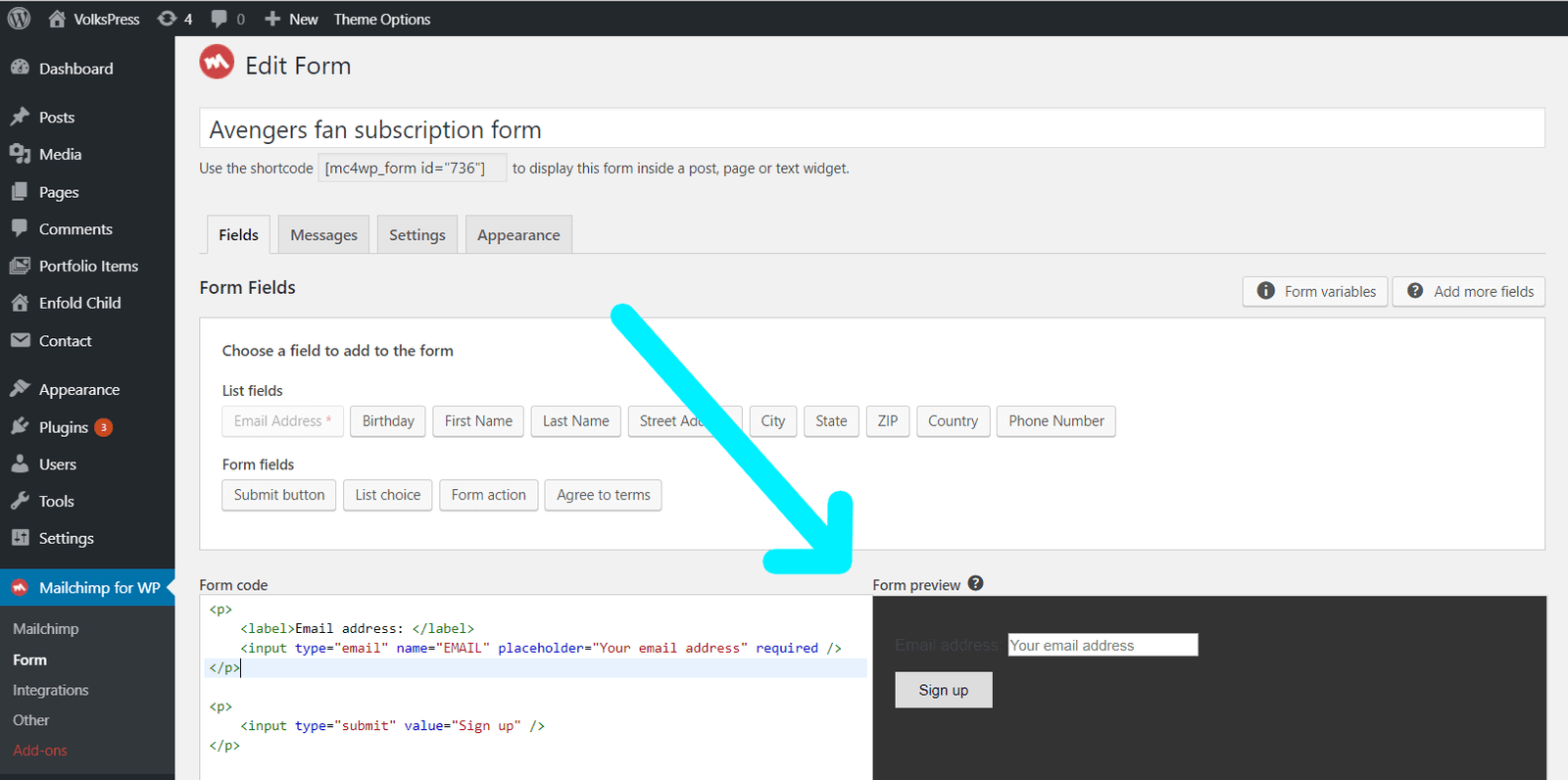The width and height of the screenshot is (1568, 780).
Task: Open the Add-ons submenu link
Action: (40, 751)
